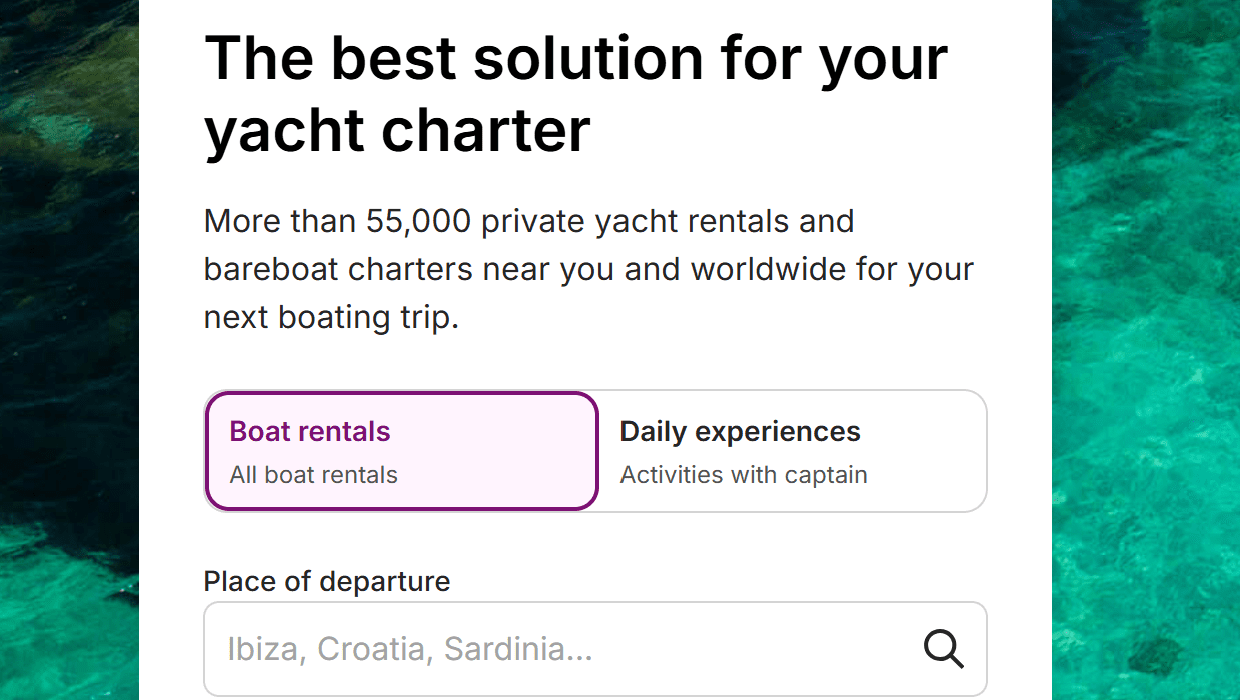Click the turquoise water background on the right
The width and height of the screenshot is (1240, 700).
click(1146, 350)
